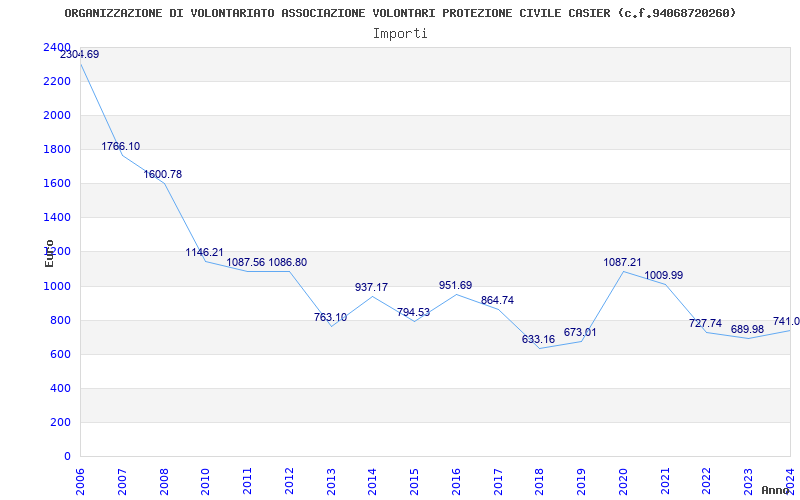Viewport: 800px width, 500px height.
Task: Click the x-axis year 2017
Action: tap(498, 481)
